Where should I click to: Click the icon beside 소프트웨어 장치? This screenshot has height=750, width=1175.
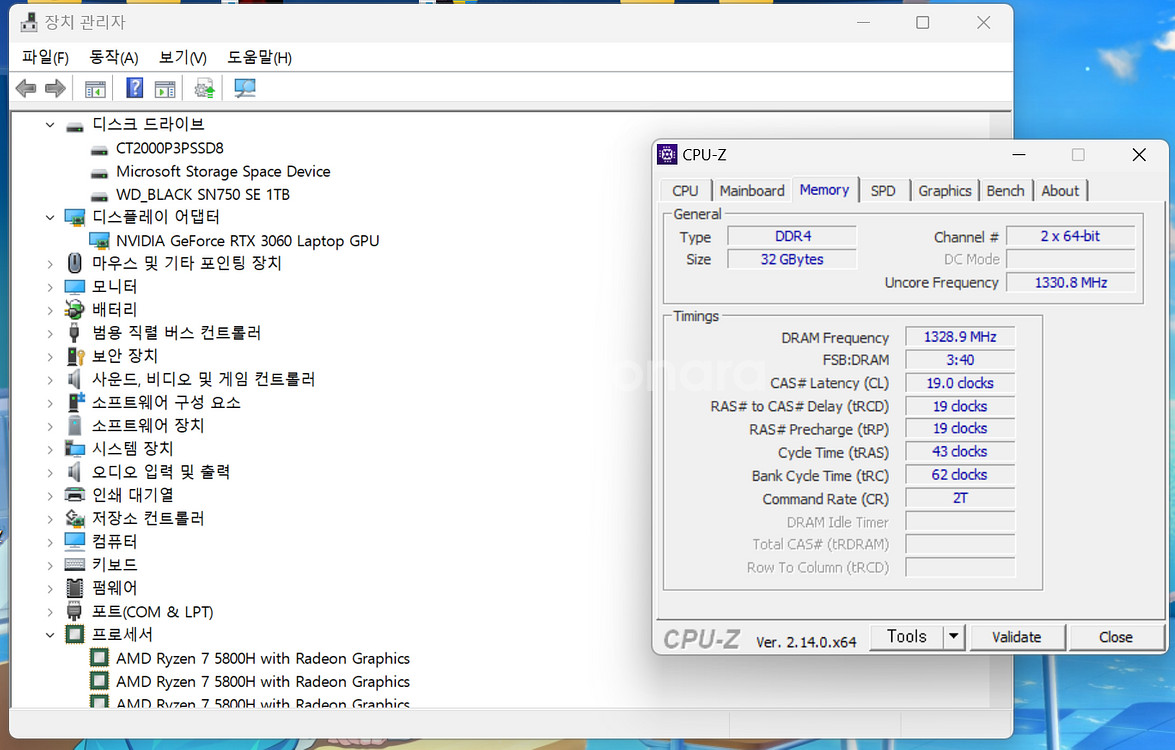click(74, 426)
